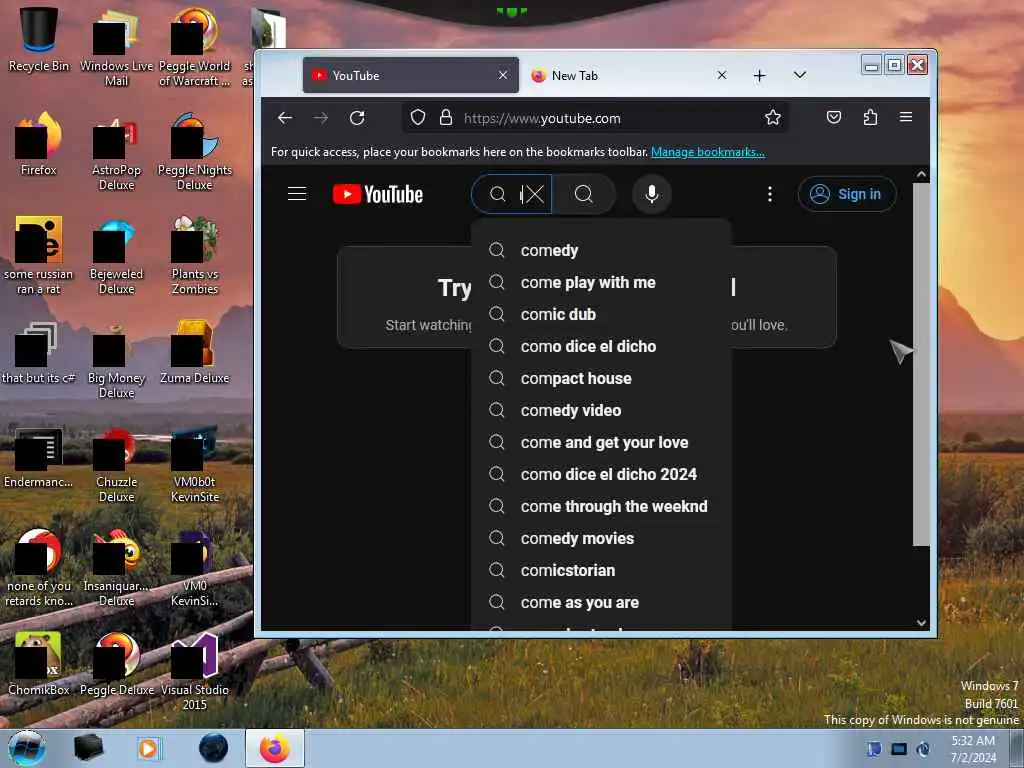
Task: Select the compact house suggestion
Action: click(601, 379)
